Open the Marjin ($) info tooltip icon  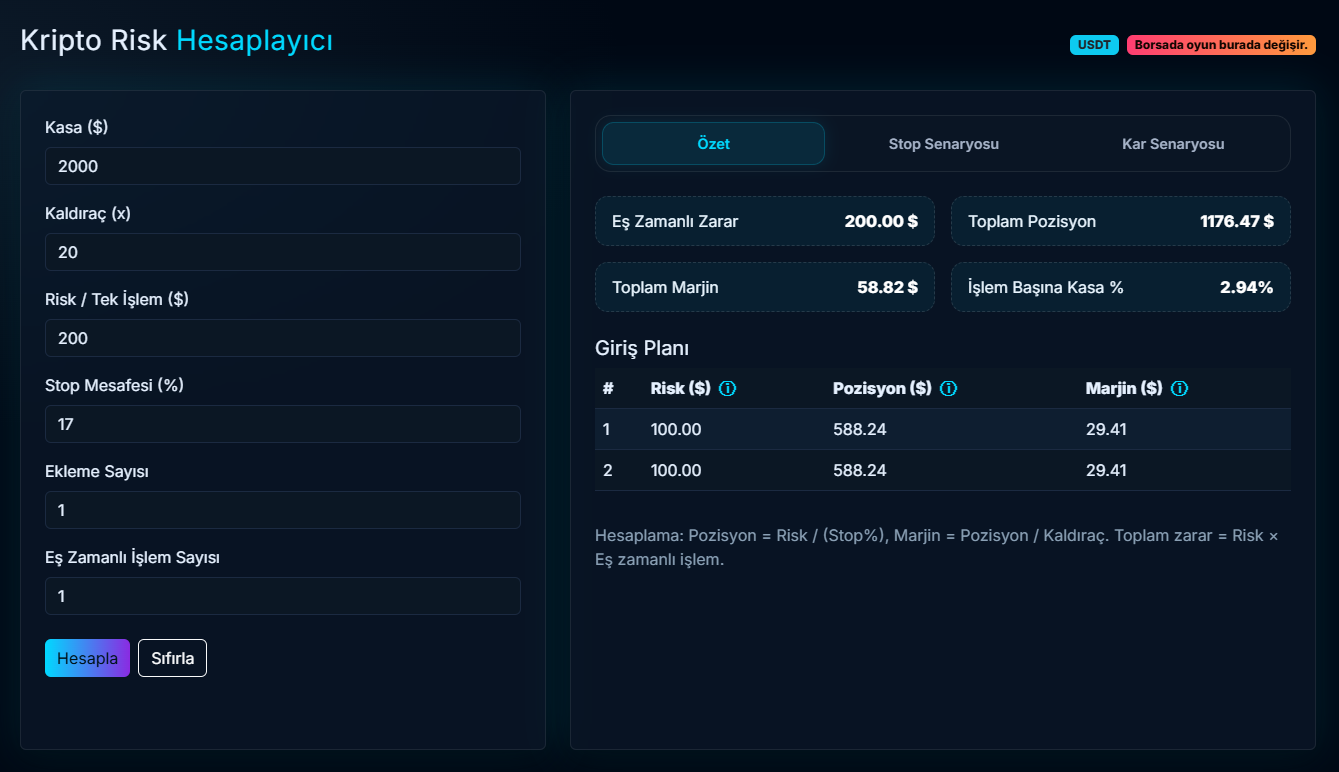pos(1179,388)
